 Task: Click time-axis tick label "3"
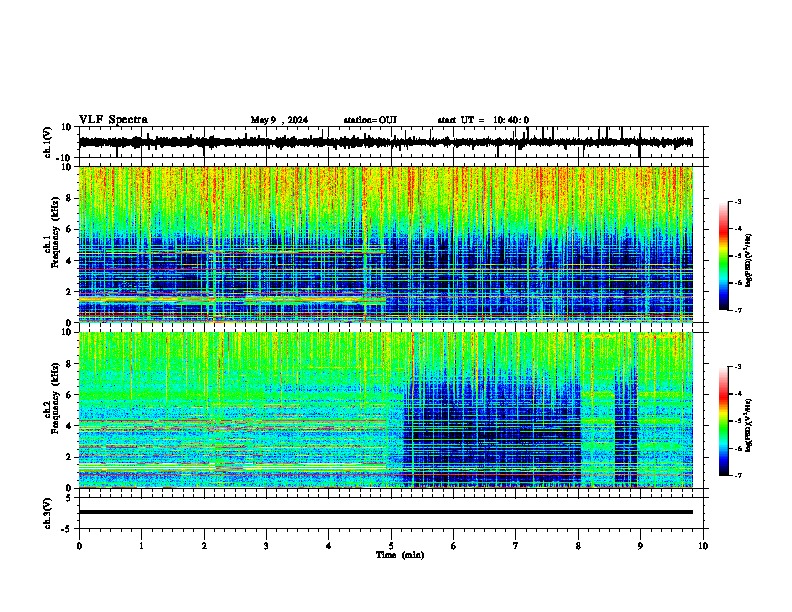tap(266, 546)
